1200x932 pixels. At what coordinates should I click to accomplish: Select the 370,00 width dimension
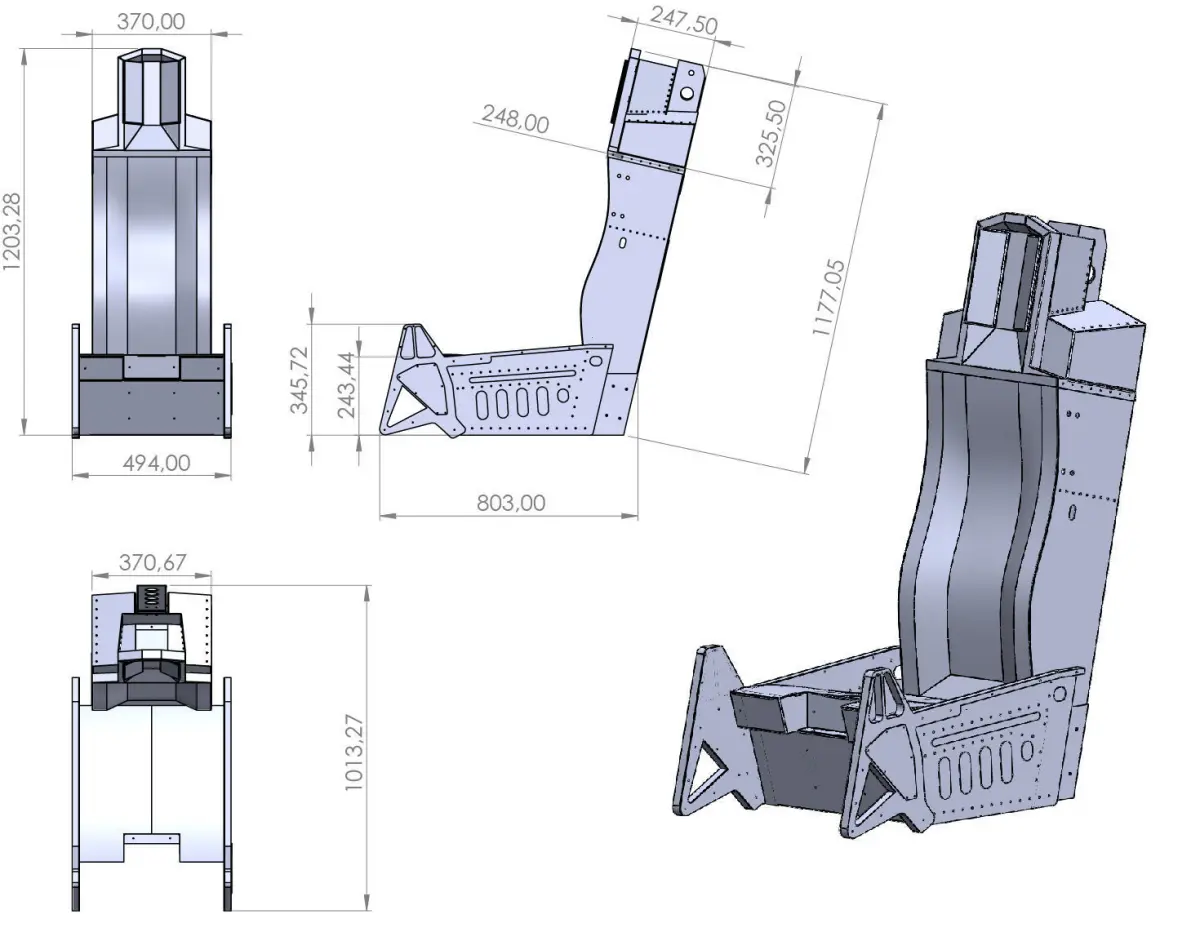150,21
